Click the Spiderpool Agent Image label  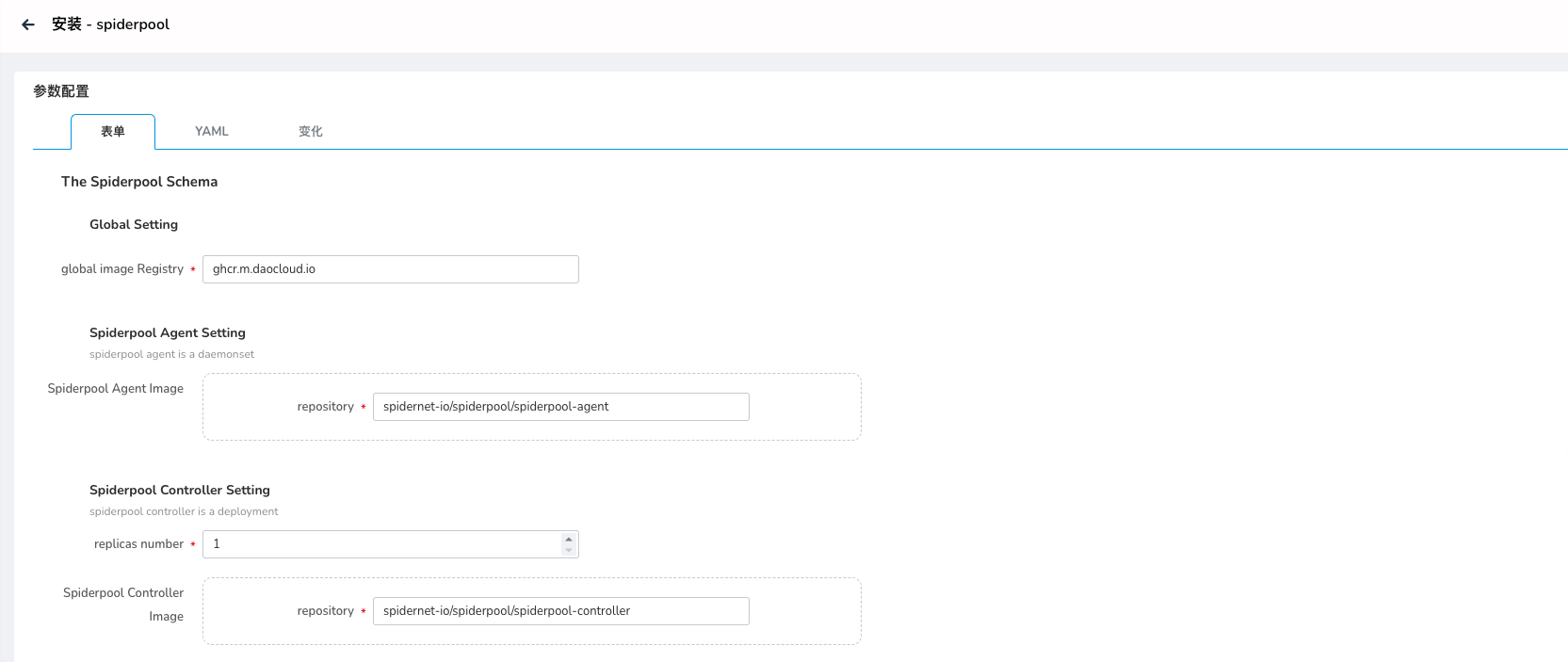pos(116,389)
